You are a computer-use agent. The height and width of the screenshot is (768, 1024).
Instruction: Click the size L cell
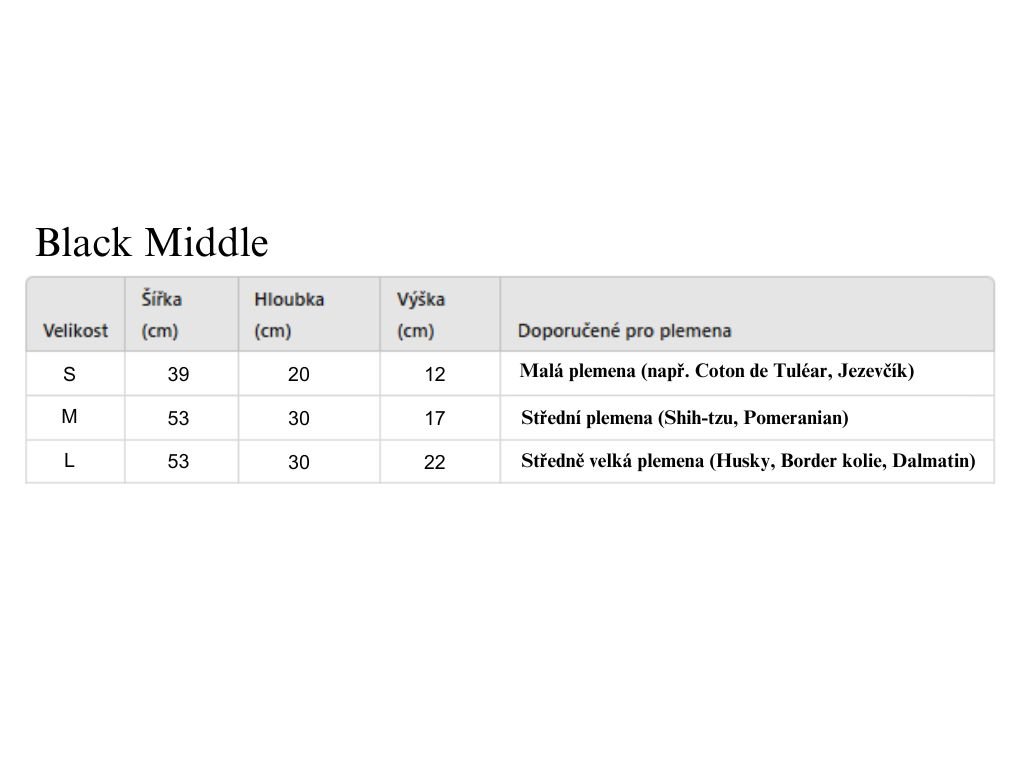pos(69,461)
